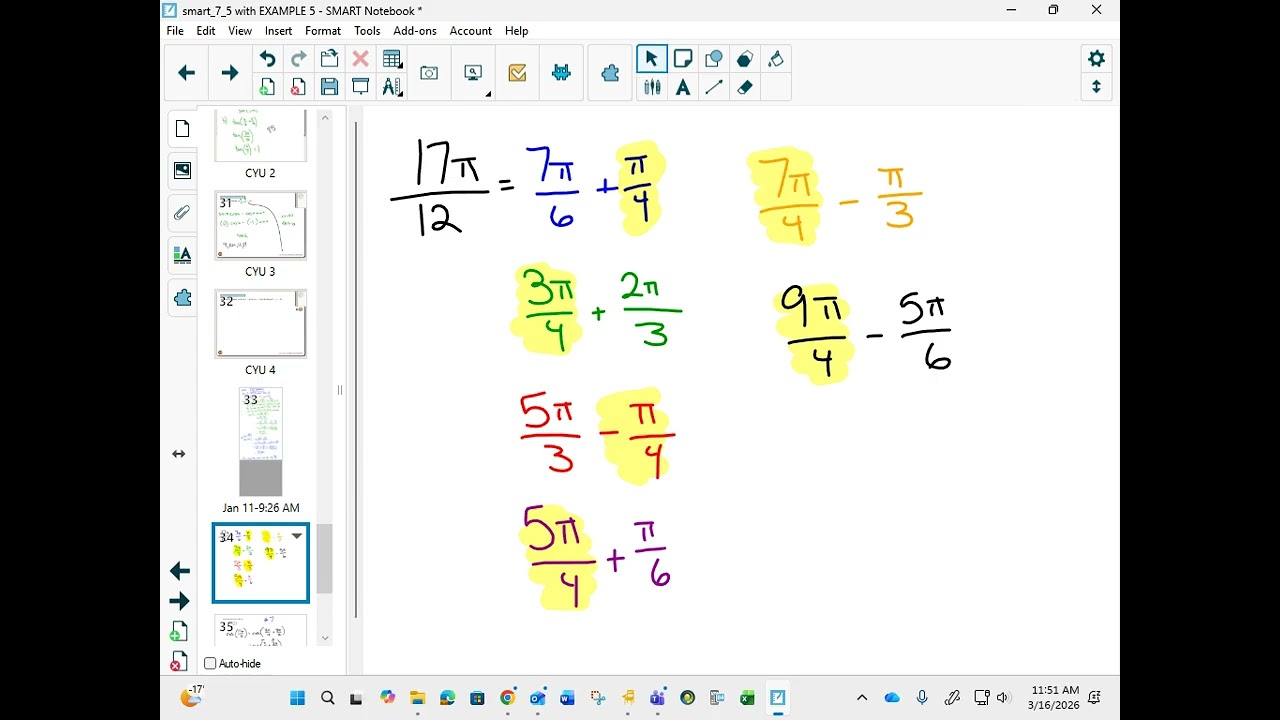This screenshot has height=720, width=1280.
Task: Go to previous page using toolbar back arrow
Action: coord(186,73)
